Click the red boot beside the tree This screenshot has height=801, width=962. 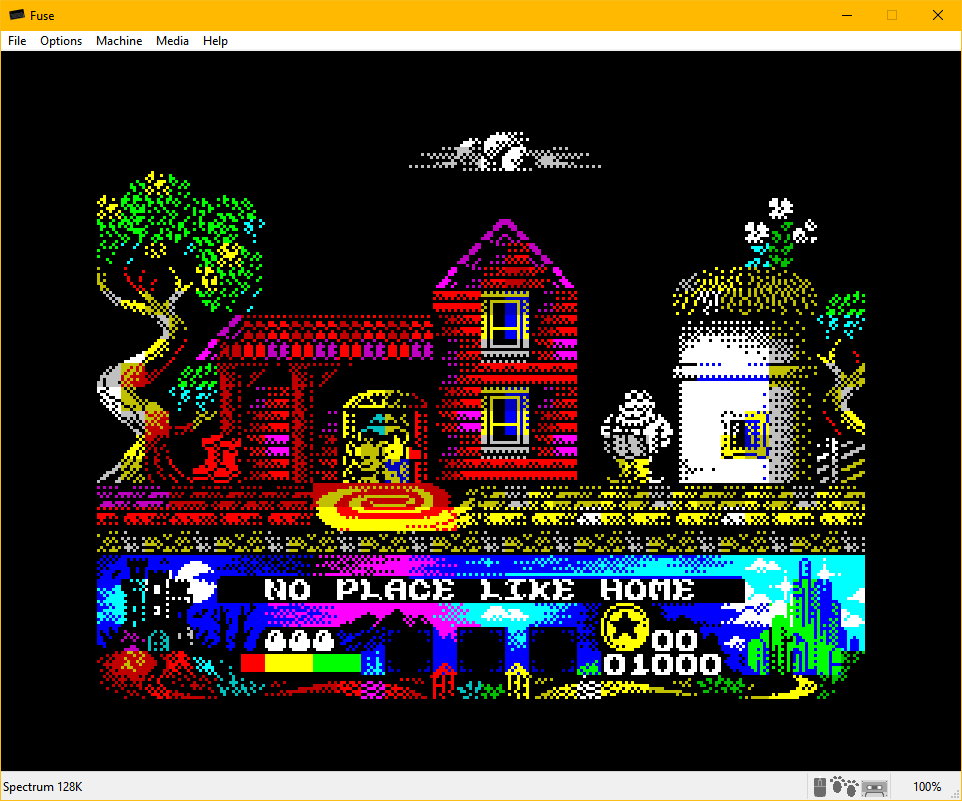pos(216,458)
